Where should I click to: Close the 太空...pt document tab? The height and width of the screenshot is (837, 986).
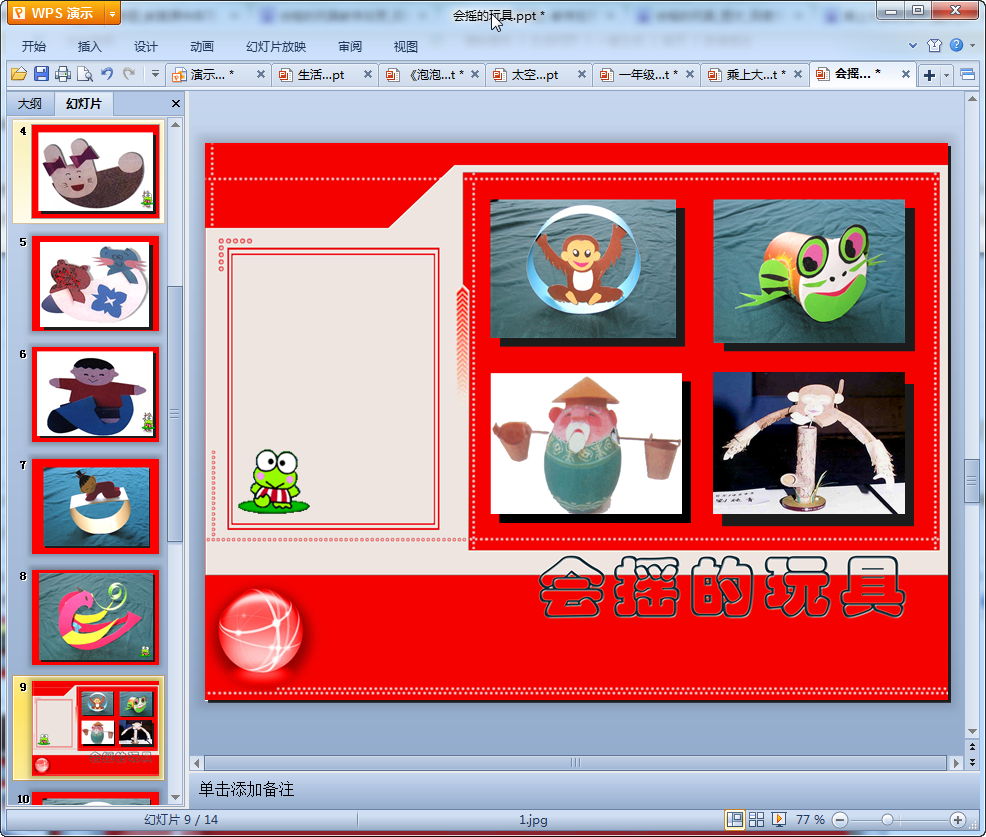coord(582,74)
